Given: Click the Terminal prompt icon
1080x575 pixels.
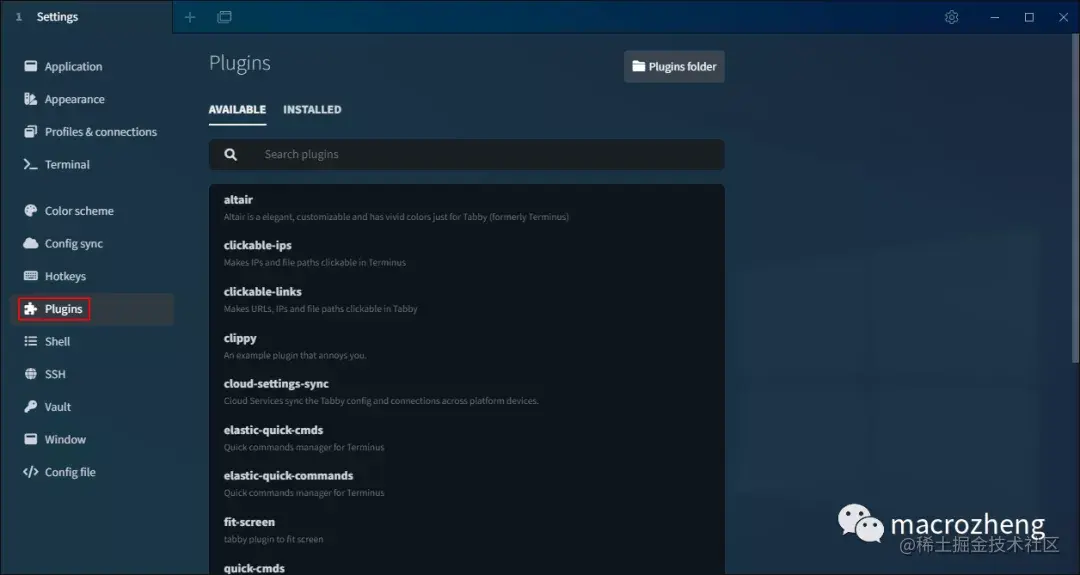Looking at the screenshot, I should pos(30,165).
